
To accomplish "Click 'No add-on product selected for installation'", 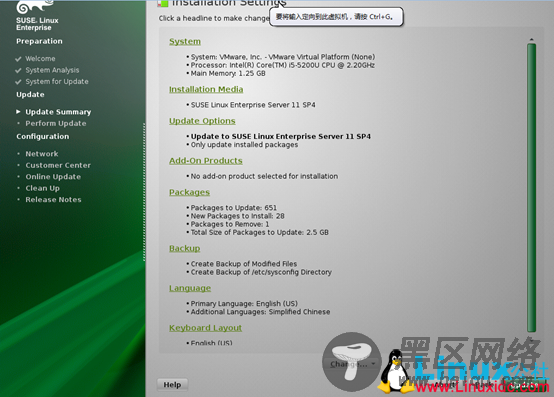I will click(264, 176).
